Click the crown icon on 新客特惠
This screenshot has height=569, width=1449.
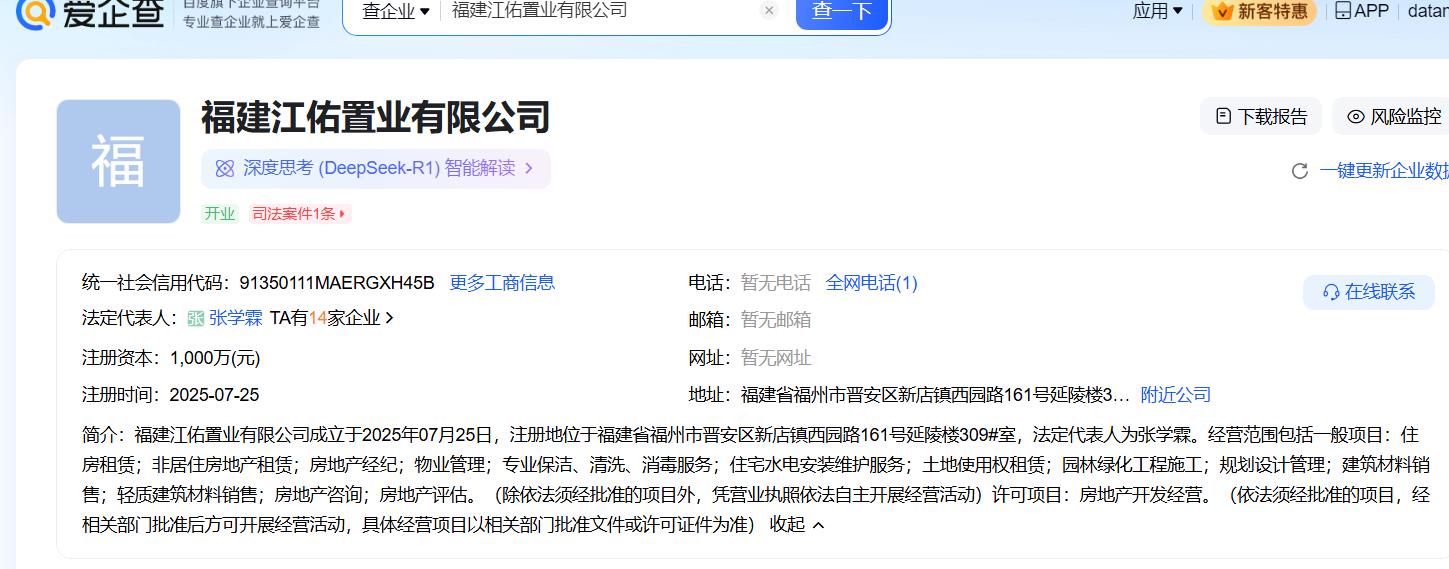click(1222, 11)
